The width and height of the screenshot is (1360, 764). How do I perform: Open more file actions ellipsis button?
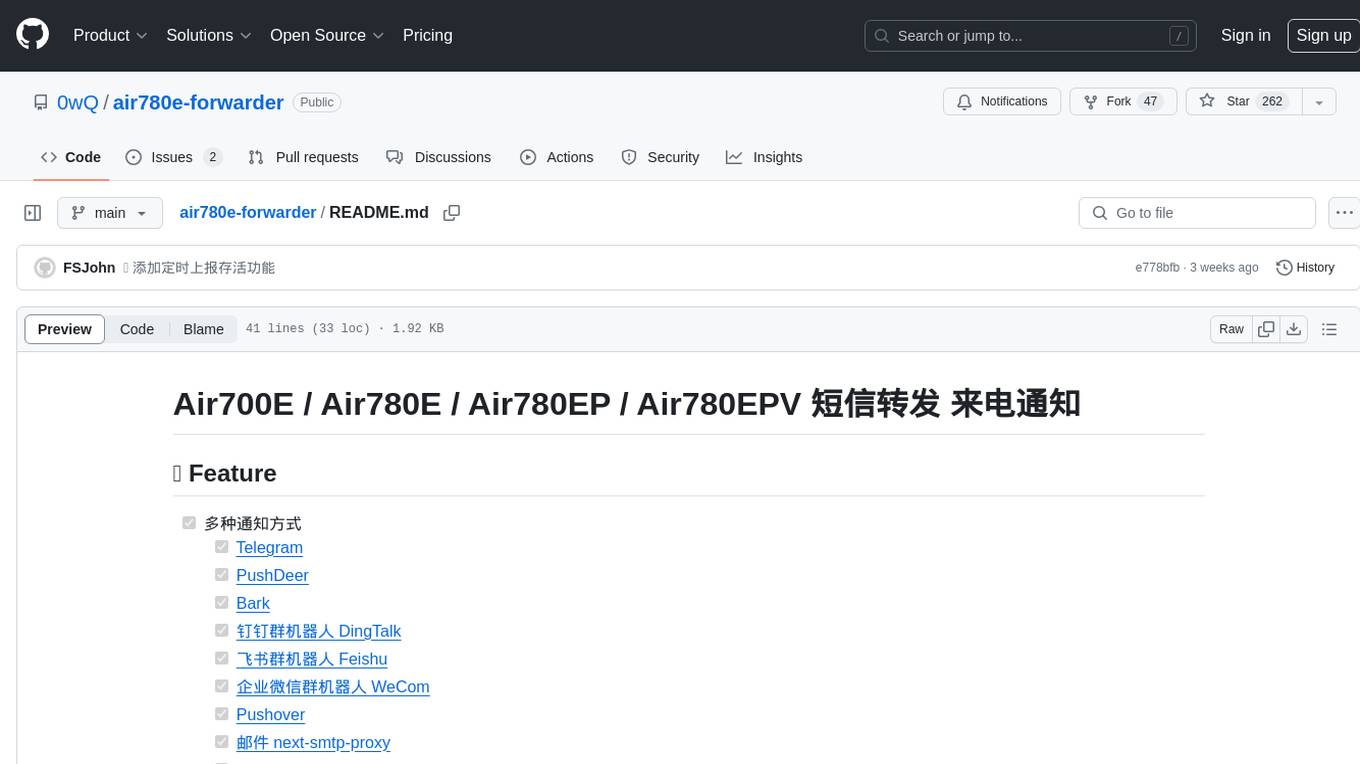1344,213
